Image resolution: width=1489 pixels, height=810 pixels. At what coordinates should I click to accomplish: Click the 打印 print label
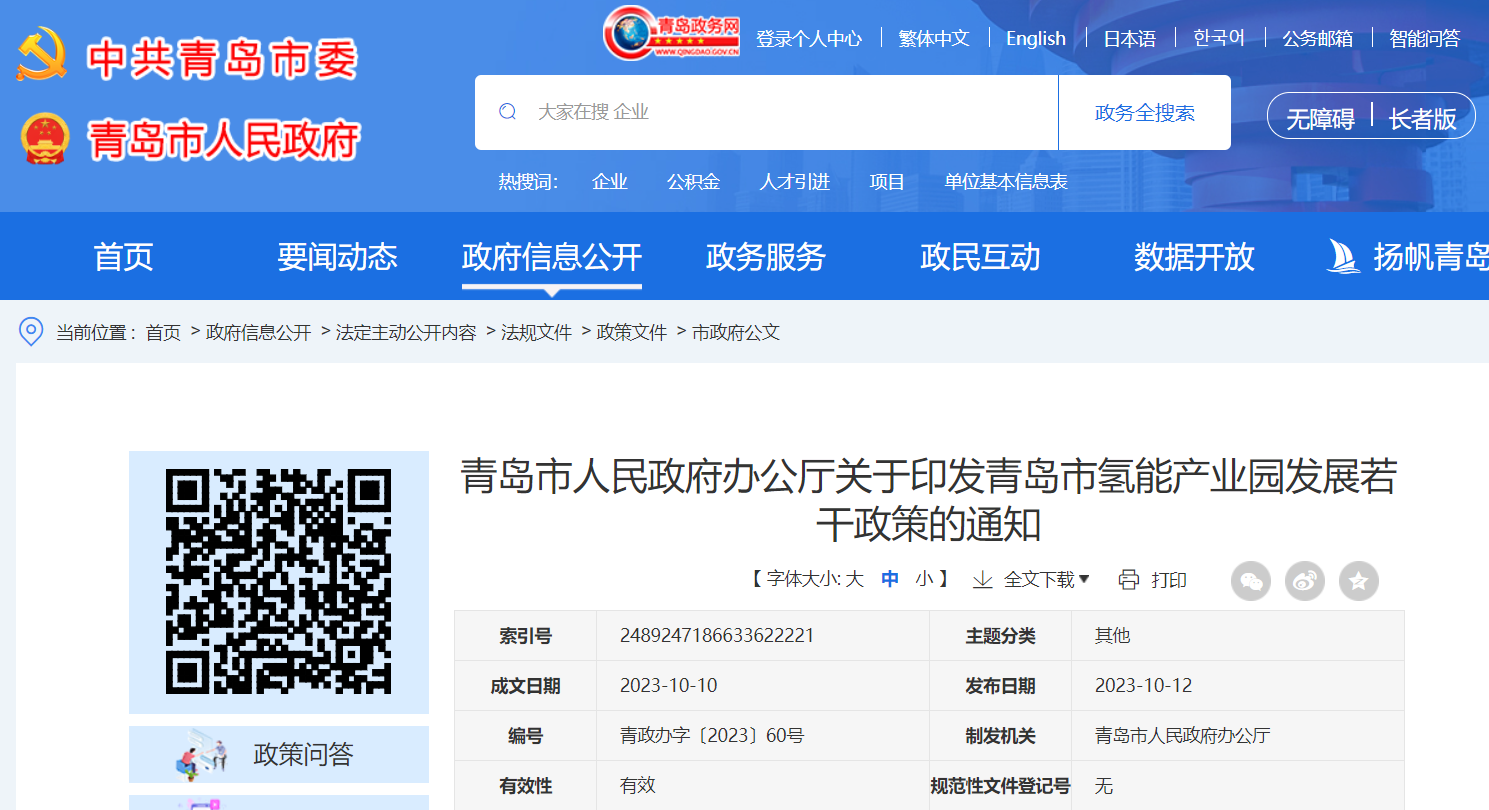coord(1169,580)
